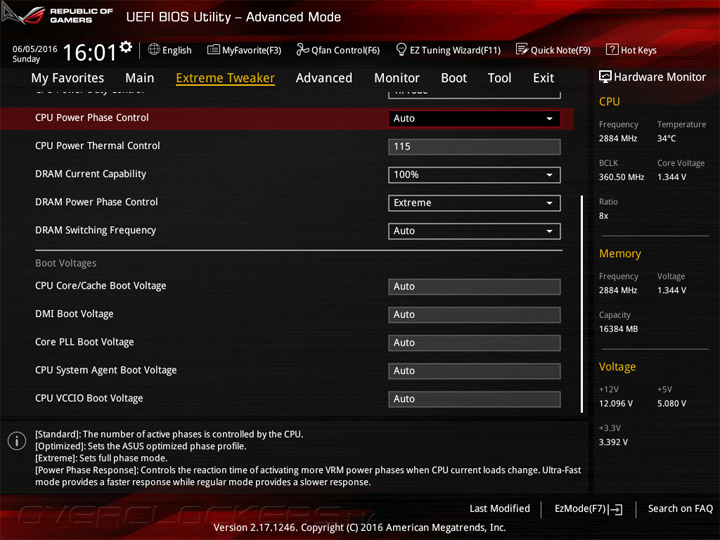The height and width of the screenshot is (540, 720).
Task: Click memory capacity 16384 MB
Action: (618, 329)
